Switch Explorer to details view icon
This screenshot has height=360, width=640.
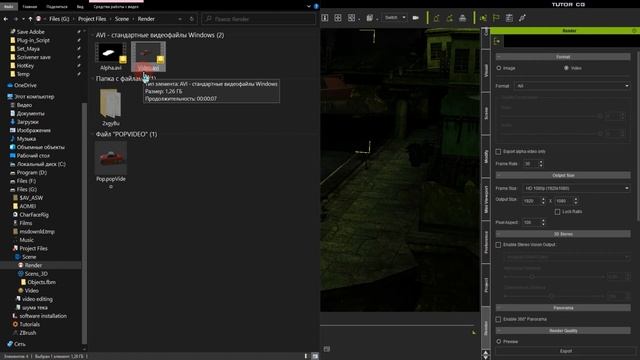coord(306,356)
